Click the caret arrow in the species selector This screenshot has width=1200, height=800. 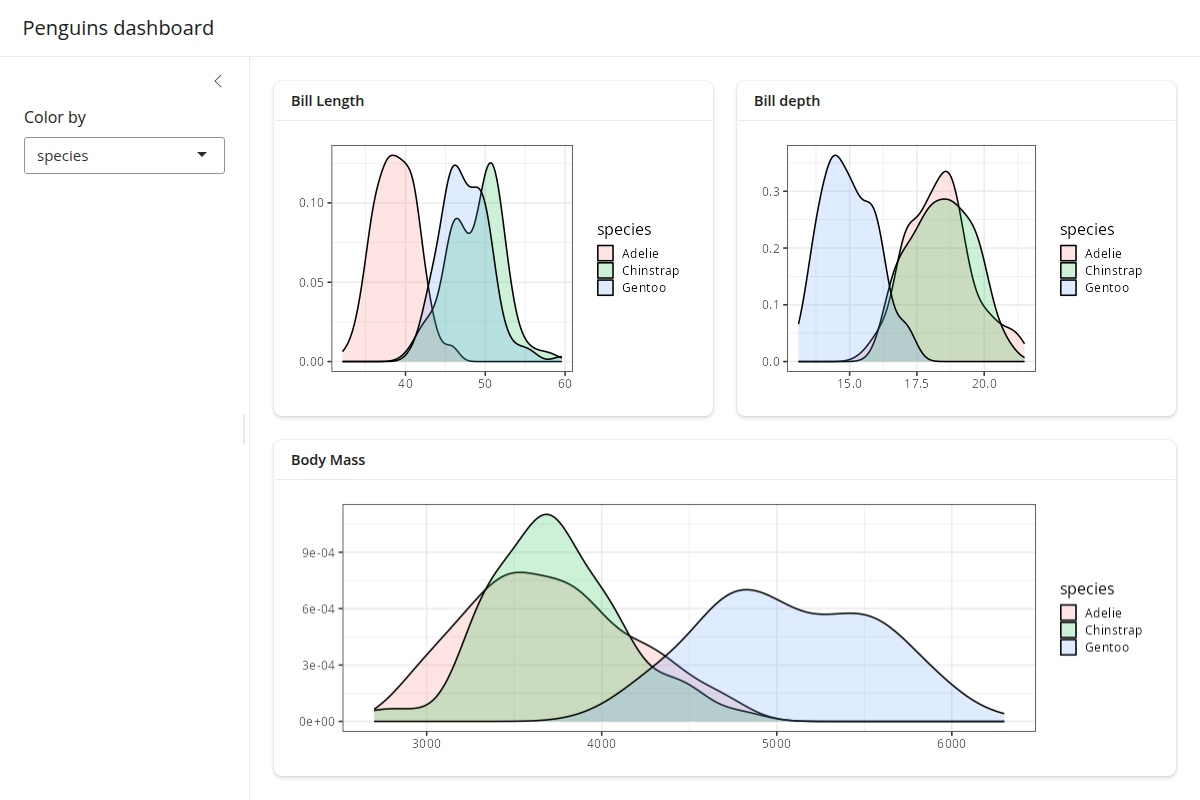(202, 155)
